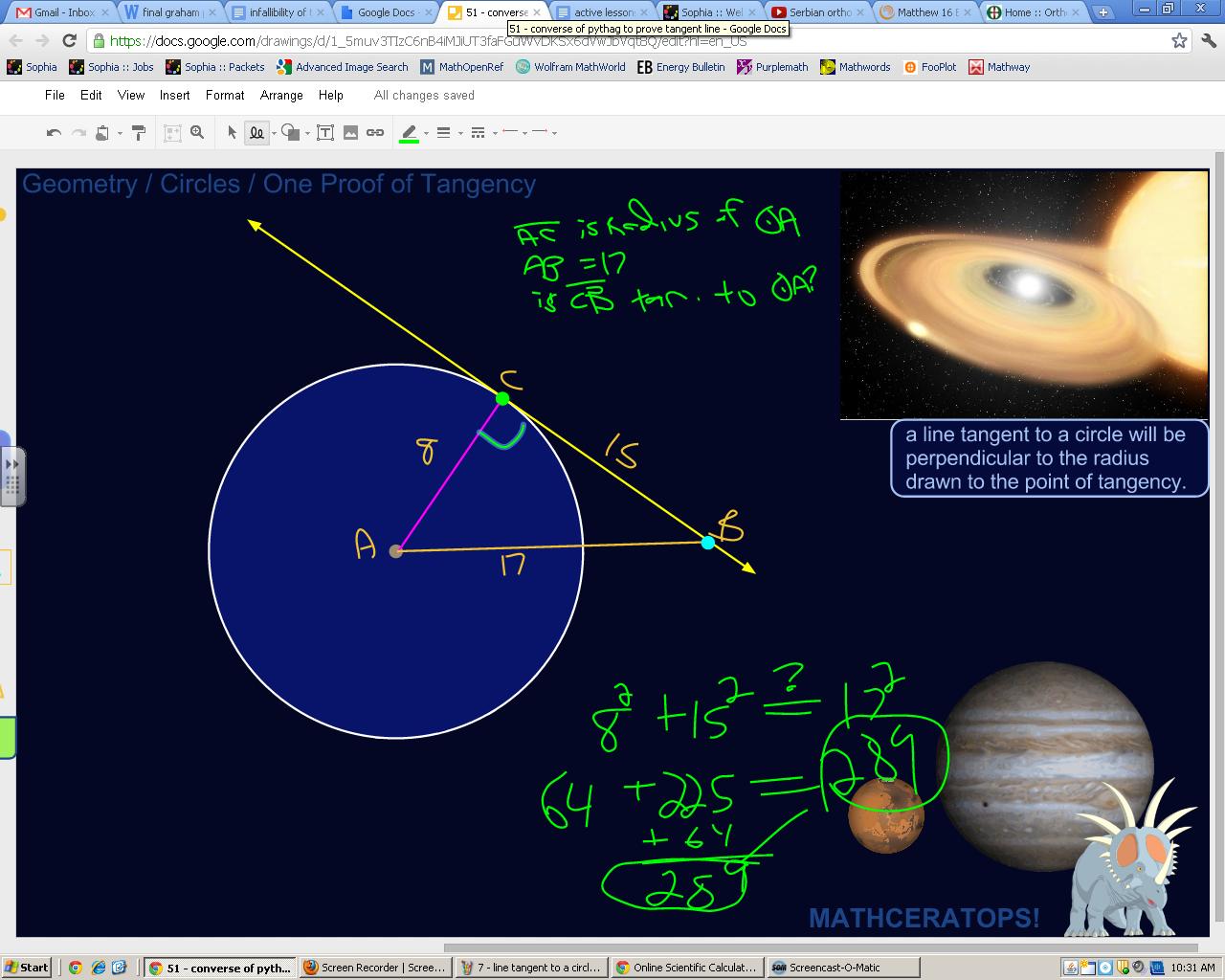Expand the shape tool dropdown arrow
The width and height of the screenshot is (1225, 980).
307,134
